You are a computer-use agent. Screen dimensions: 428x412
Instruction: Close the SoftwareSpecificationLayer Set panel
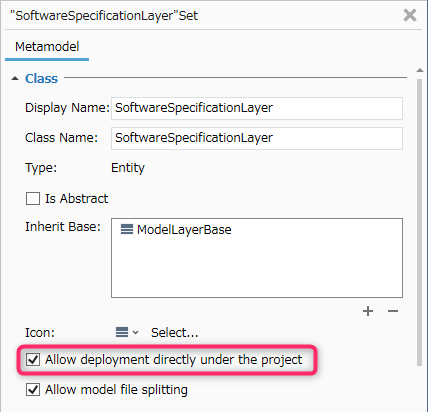(410, 15)
